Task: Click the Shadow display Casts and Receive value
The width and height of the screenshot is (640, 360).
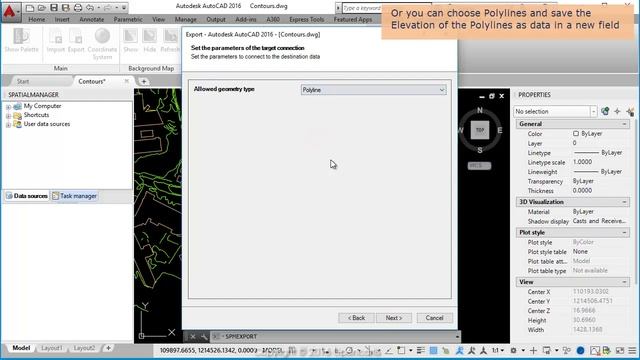Action: pyautogui.click(x=599, y=221)
